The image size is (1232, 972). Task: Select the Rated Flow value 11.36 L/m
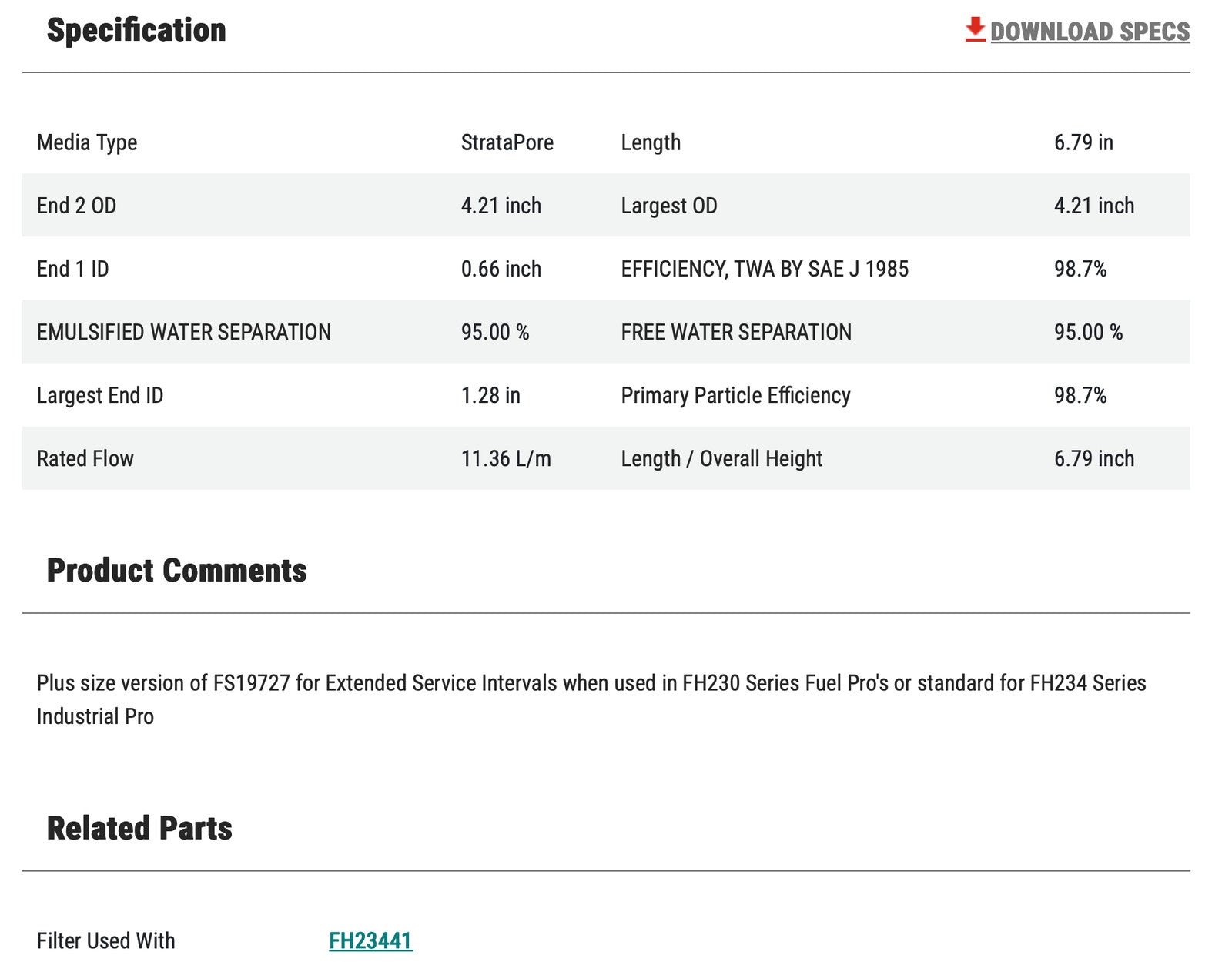pos(506,458)
